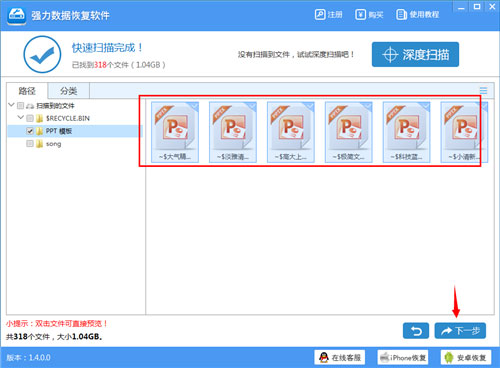Collapse the 扫描到的文件 root tree node
500x368 pixels.
[11, 105]
